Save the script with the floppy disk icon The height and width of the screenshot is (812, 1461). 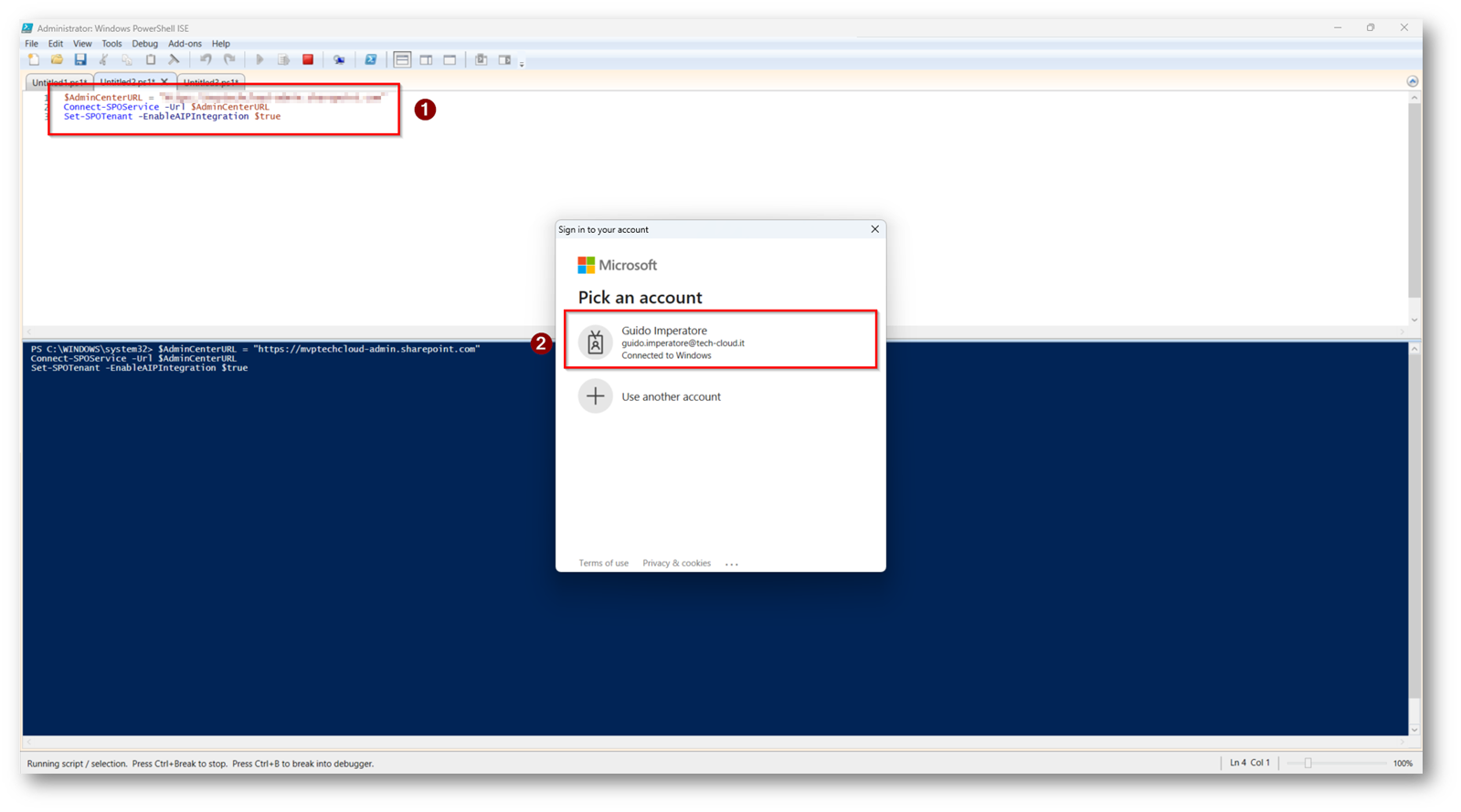[80, 60]
